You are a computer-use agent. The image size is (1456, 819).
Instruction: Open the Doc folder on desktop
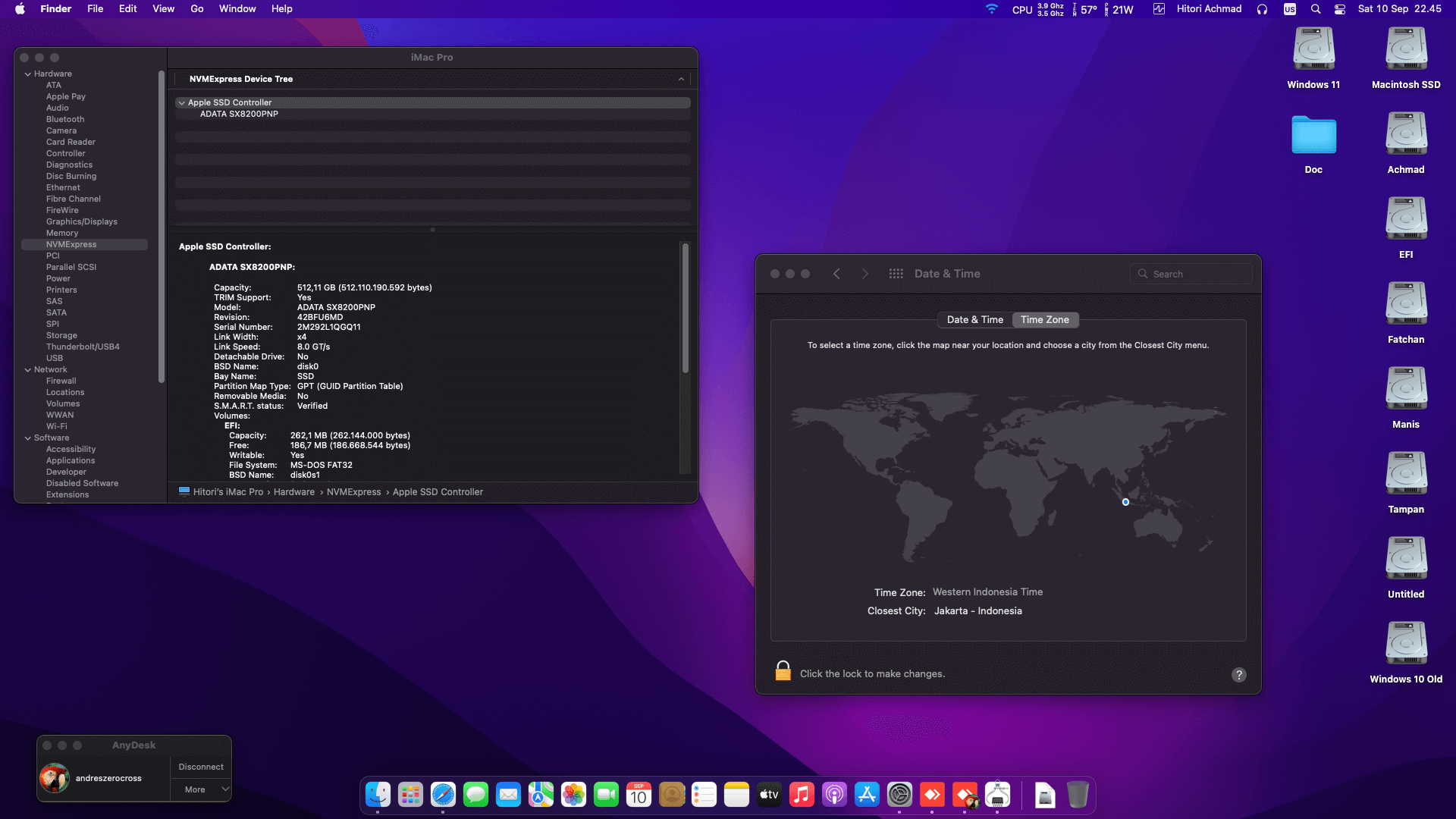[x=1313, y=136]
